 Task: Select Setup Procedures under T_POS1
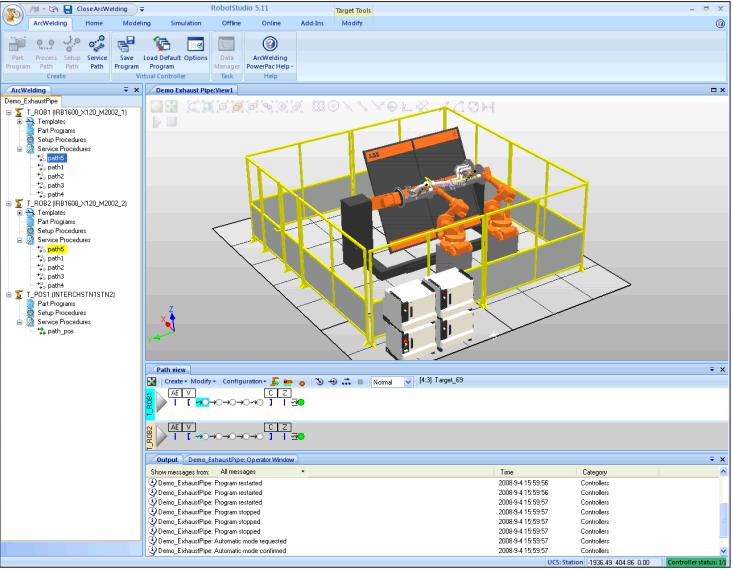(x=62, y=313)
